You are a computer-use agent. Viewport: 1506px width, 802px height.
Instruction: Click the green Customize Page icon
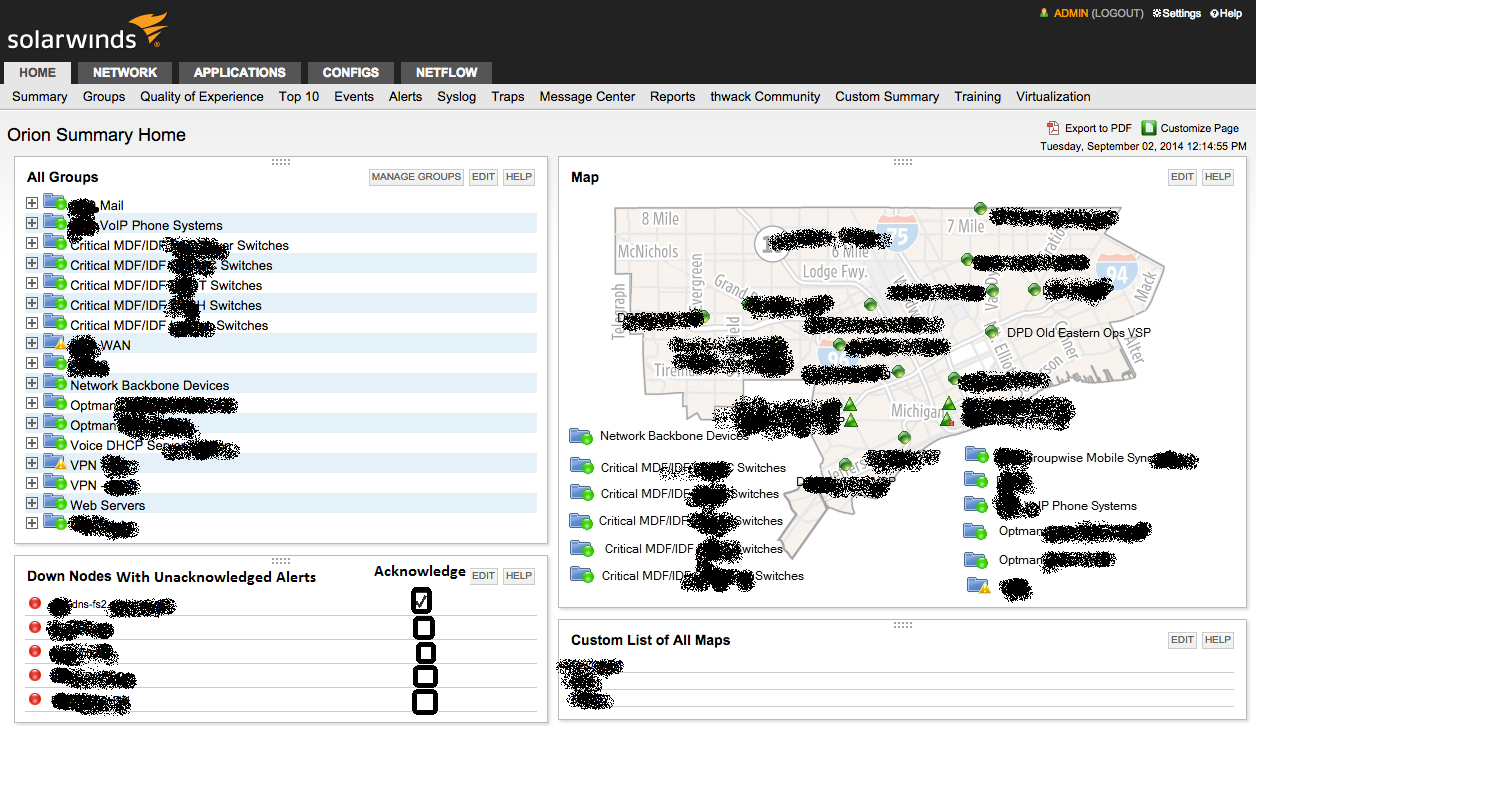tap(1149, 128)
